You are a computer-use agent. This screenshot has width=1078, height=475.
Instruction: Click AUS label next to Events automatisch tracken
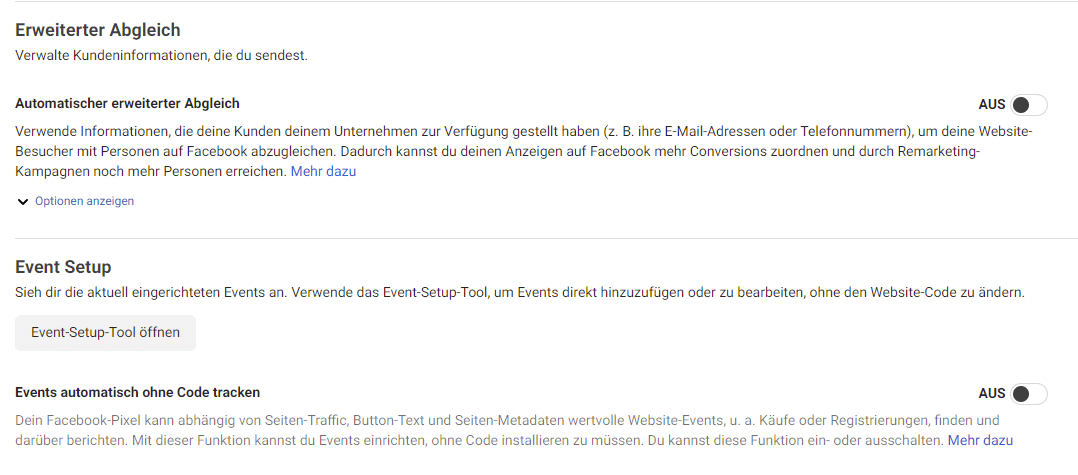991,393
